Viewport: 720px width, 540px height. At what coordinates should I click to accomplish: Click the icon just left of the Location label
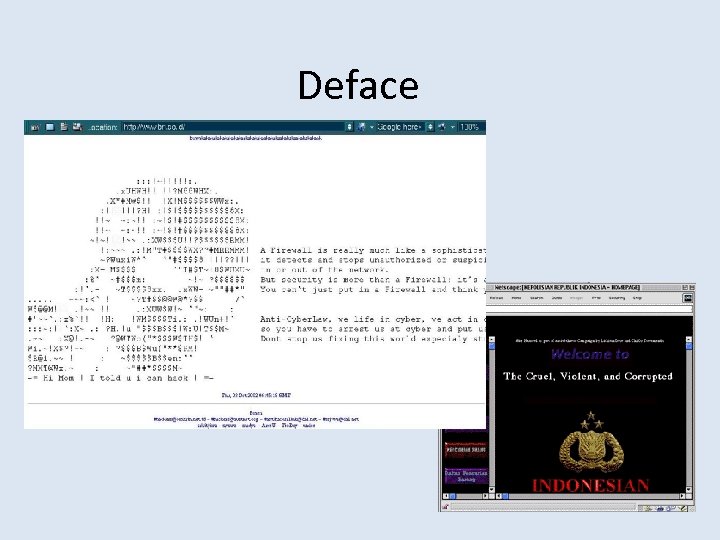77,127
